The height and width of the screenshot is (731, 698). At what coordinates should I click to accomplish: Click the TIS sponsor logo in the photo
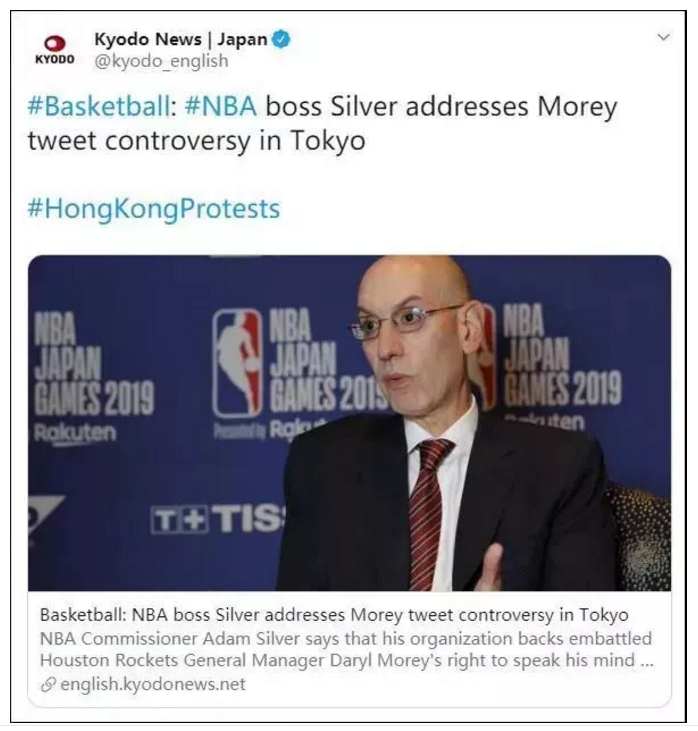coord(217,520)
